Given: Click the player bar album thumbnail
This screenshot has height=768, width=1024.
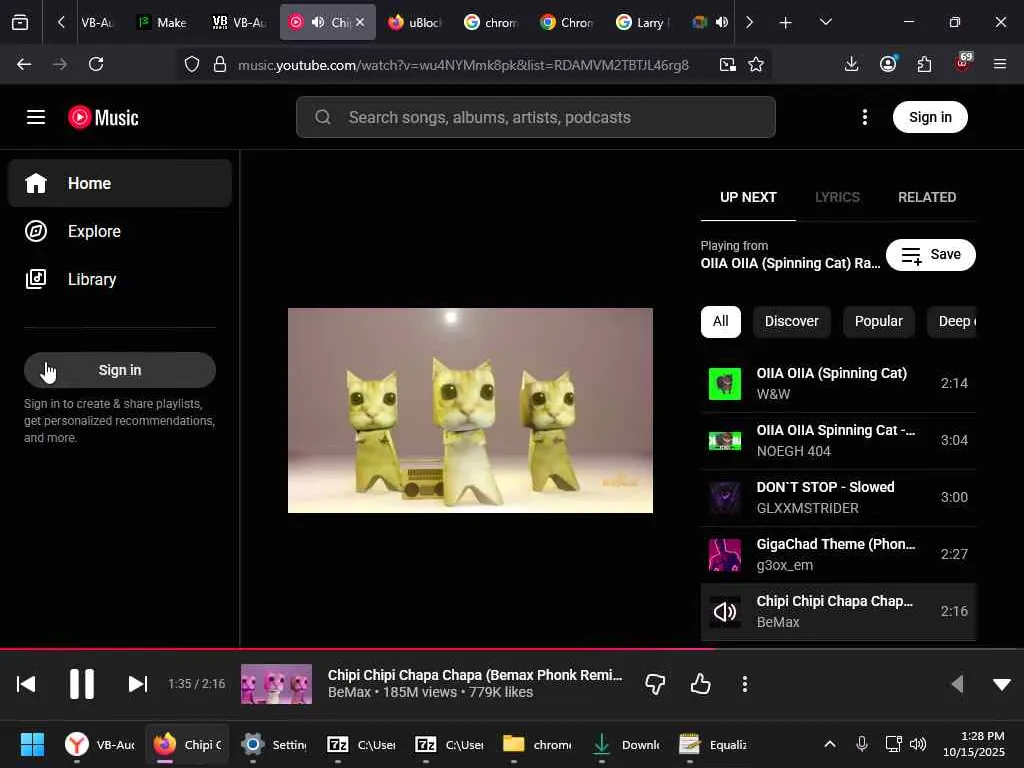Looking at the screenshot, I should tap(276, 684).
